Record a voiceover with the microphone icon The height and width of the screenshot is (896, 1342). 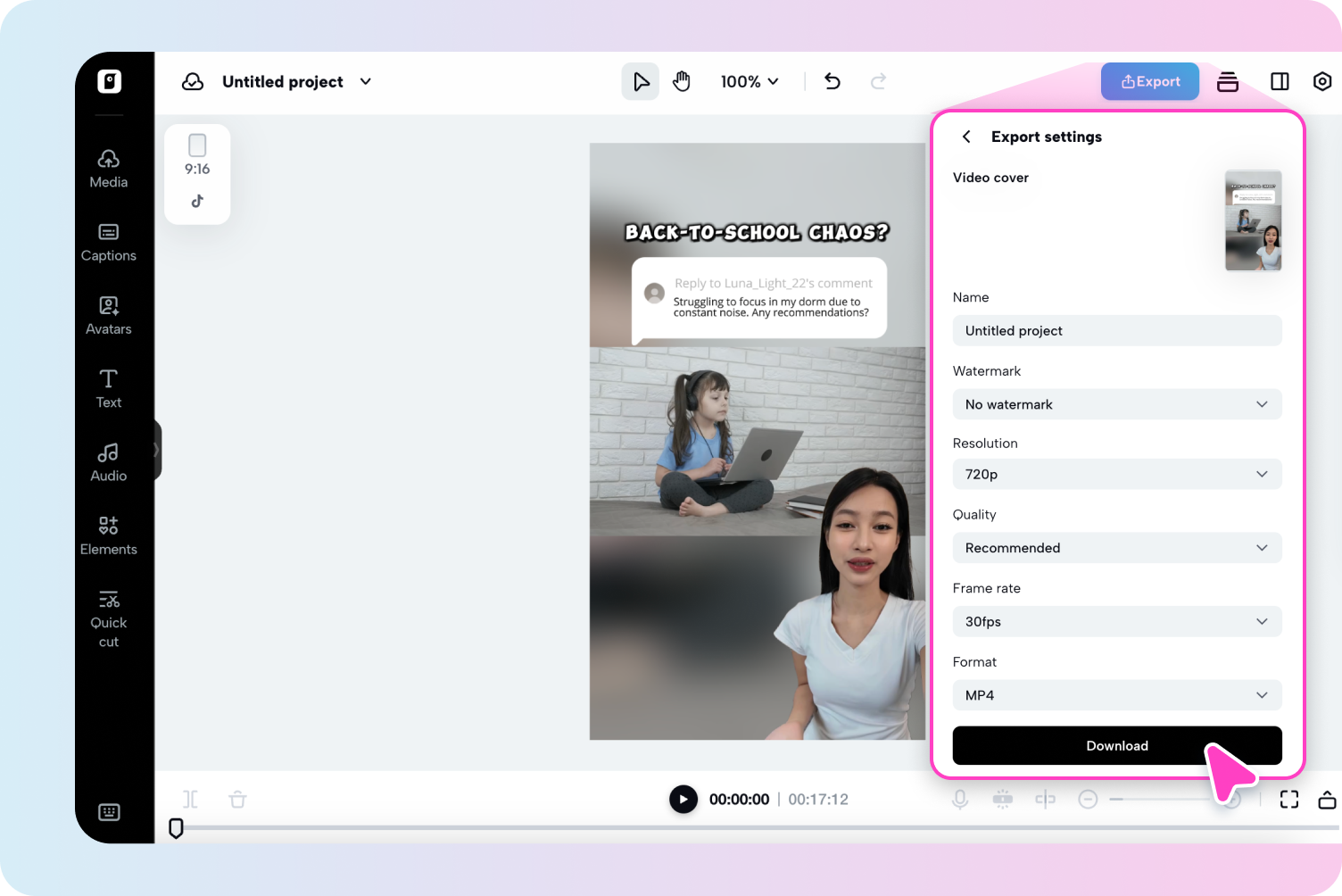click(x=960, y=799)
